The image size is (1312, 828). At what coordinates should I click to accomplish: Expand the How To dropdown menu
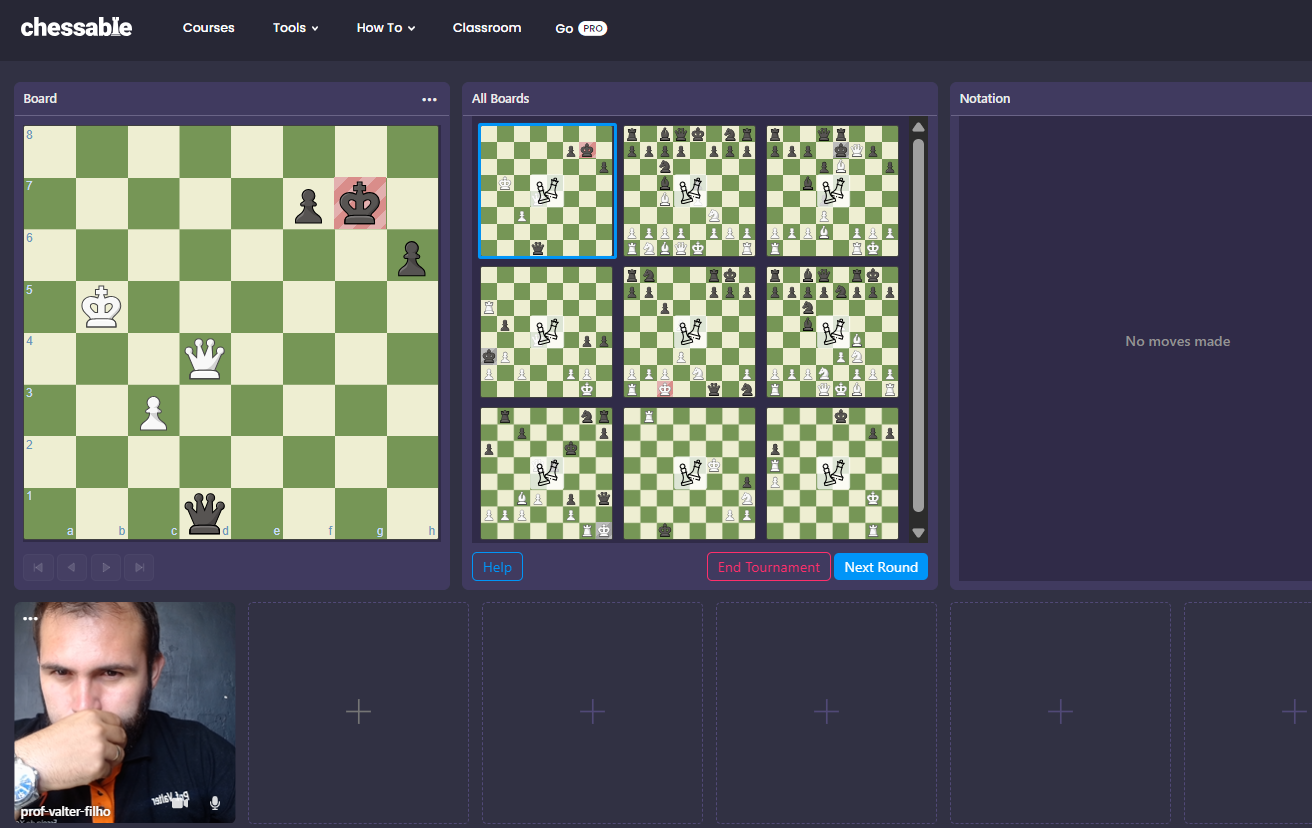[x=385, y=28]
